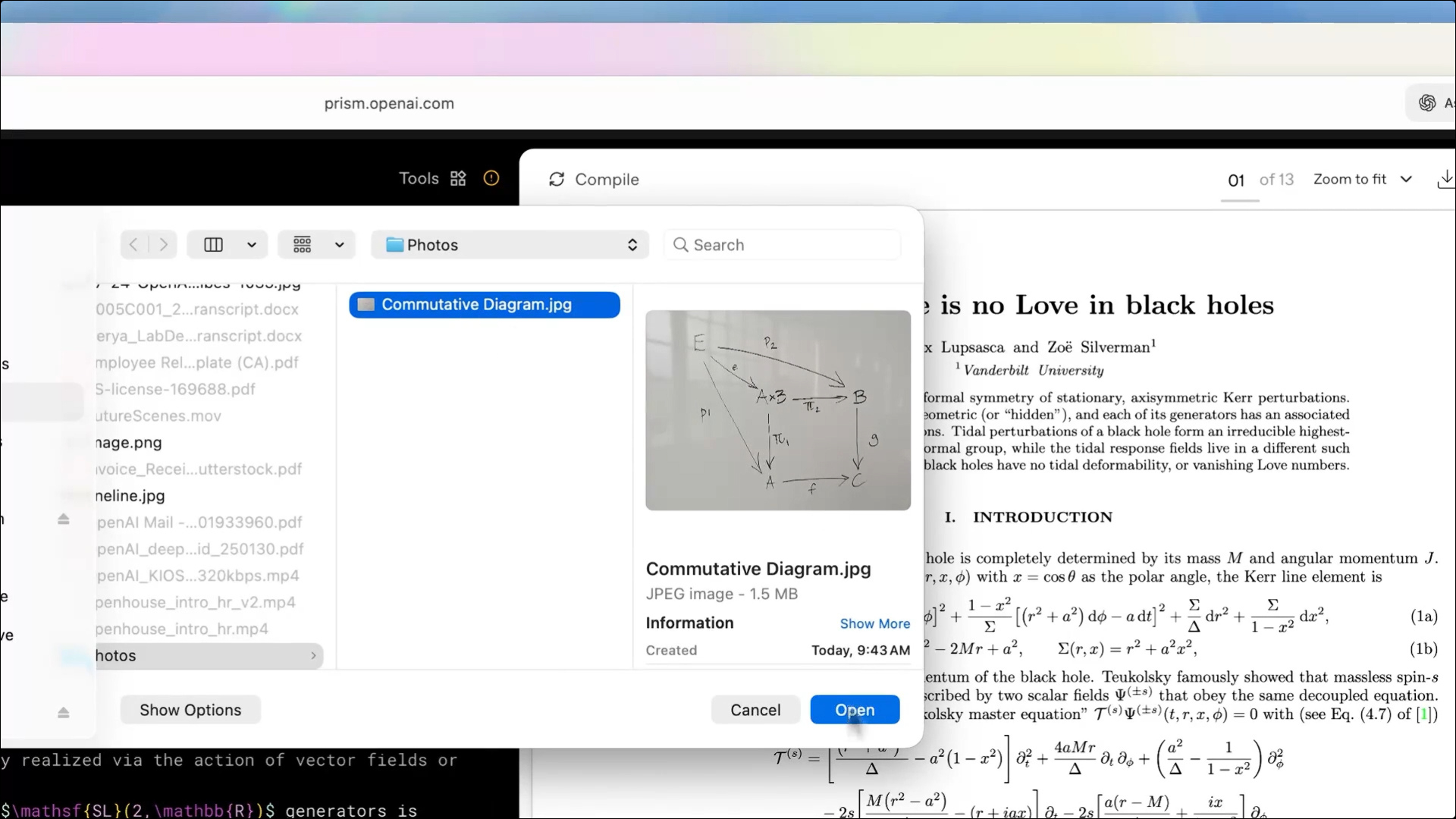Viewport: 1456px width, 819px height.
Task: Click the Show Options button
Action: [x=190, y=710]
